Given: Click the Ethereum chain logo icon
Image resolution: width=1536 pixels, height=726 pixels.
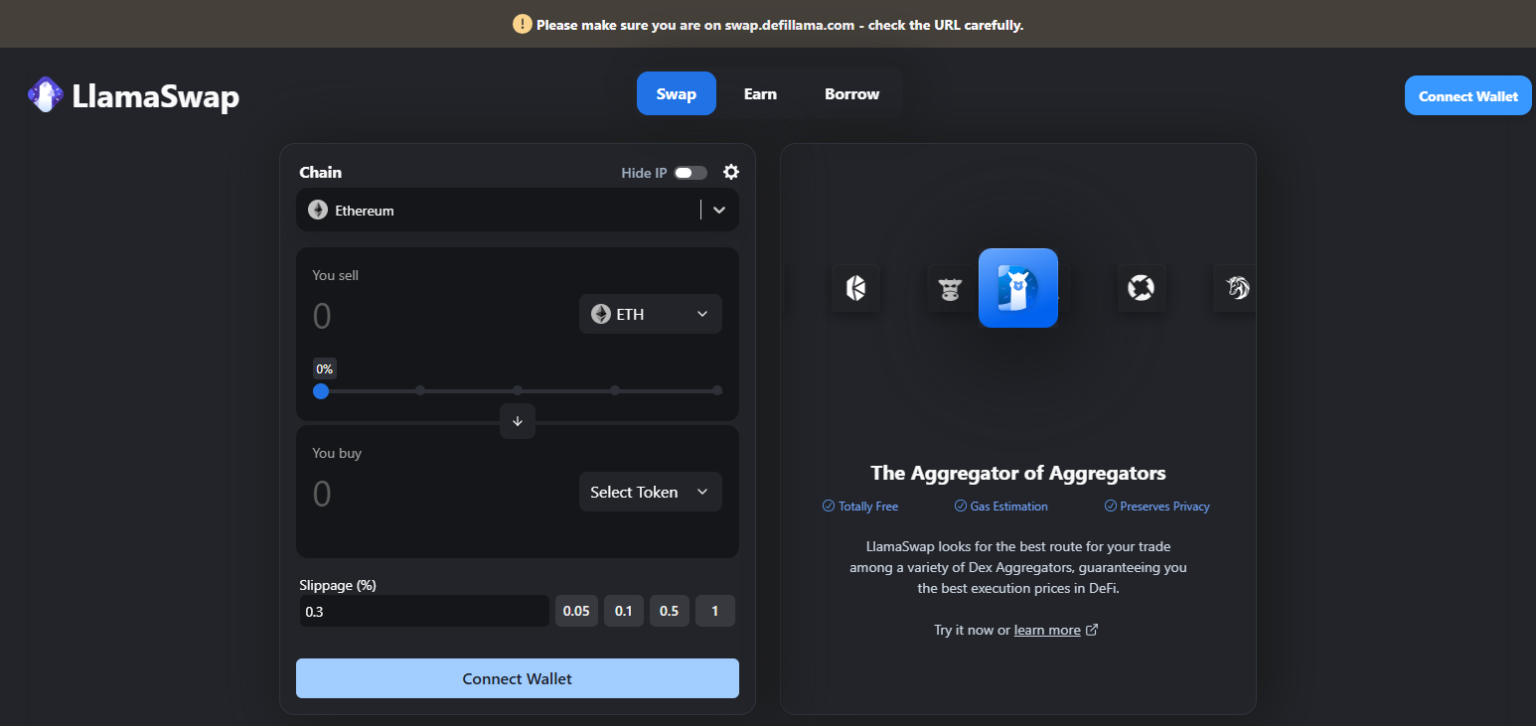Looking at the screenshot, I should point(318,210).
